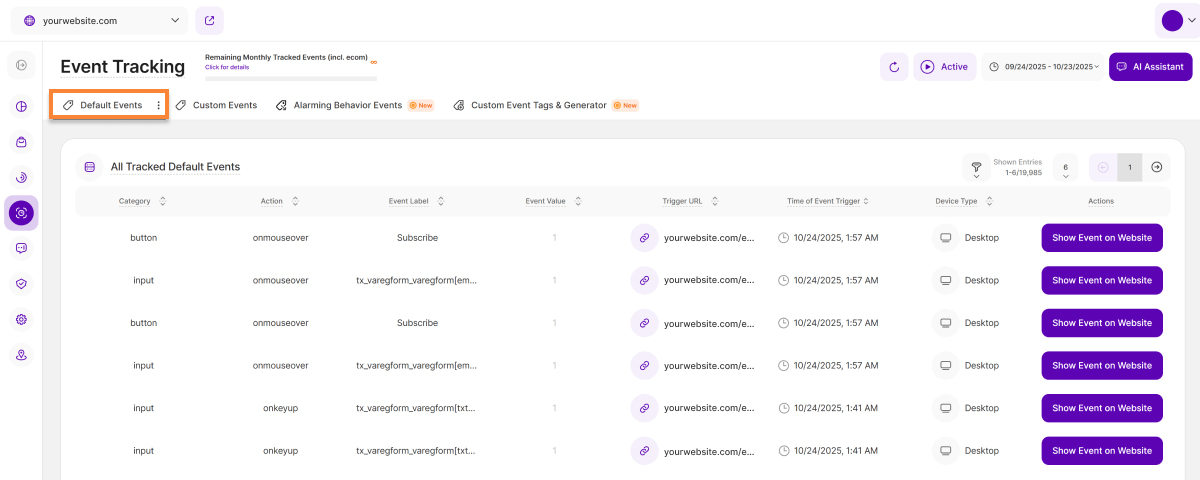
Task: Click the chat bubble sidebar icon
Action: click(x=21, y=248)
